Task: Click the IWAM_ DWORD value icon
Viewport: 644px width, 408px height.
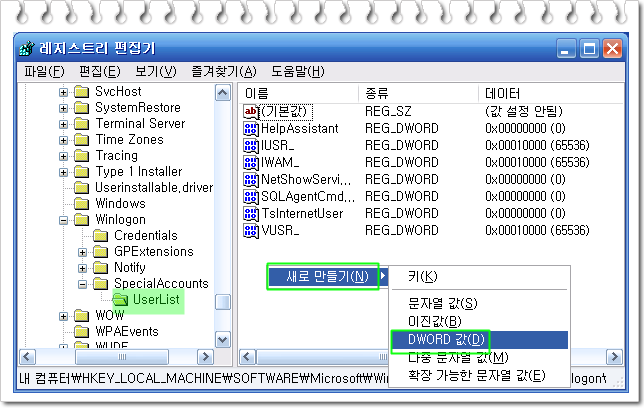Action: click(251, 163)
